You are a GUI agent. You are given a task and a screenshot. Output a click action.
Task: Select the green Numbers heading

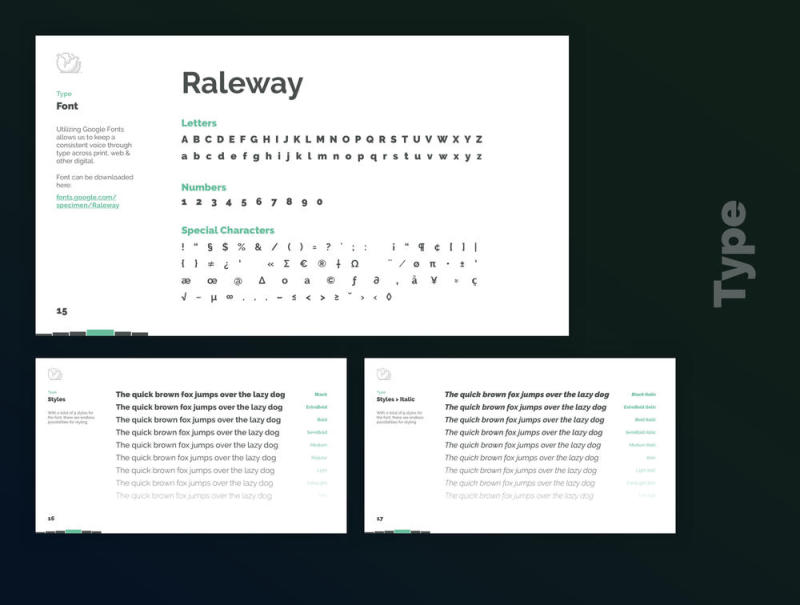(x=203, y=187)
